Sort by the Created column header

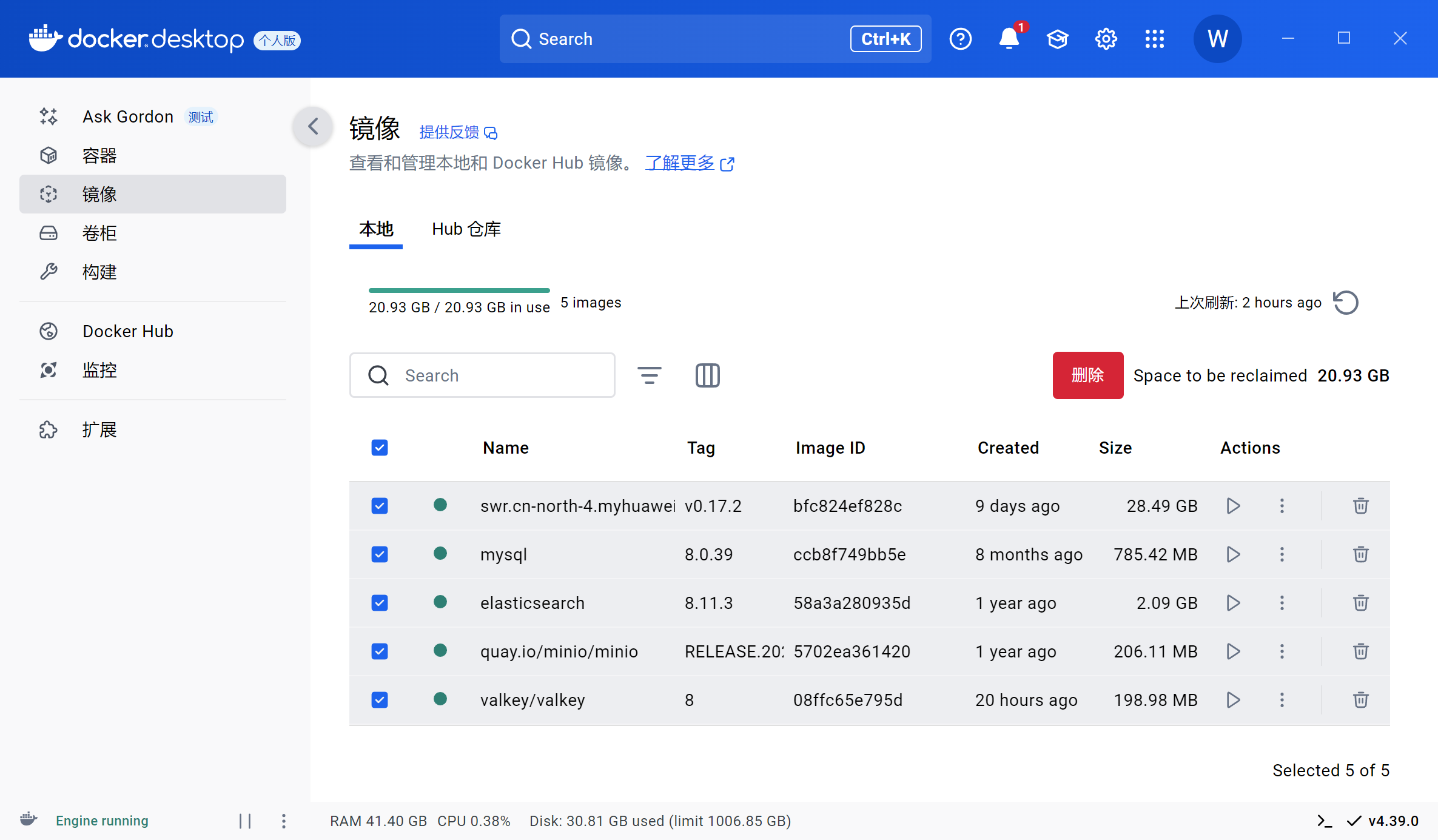click(1008, 448)
